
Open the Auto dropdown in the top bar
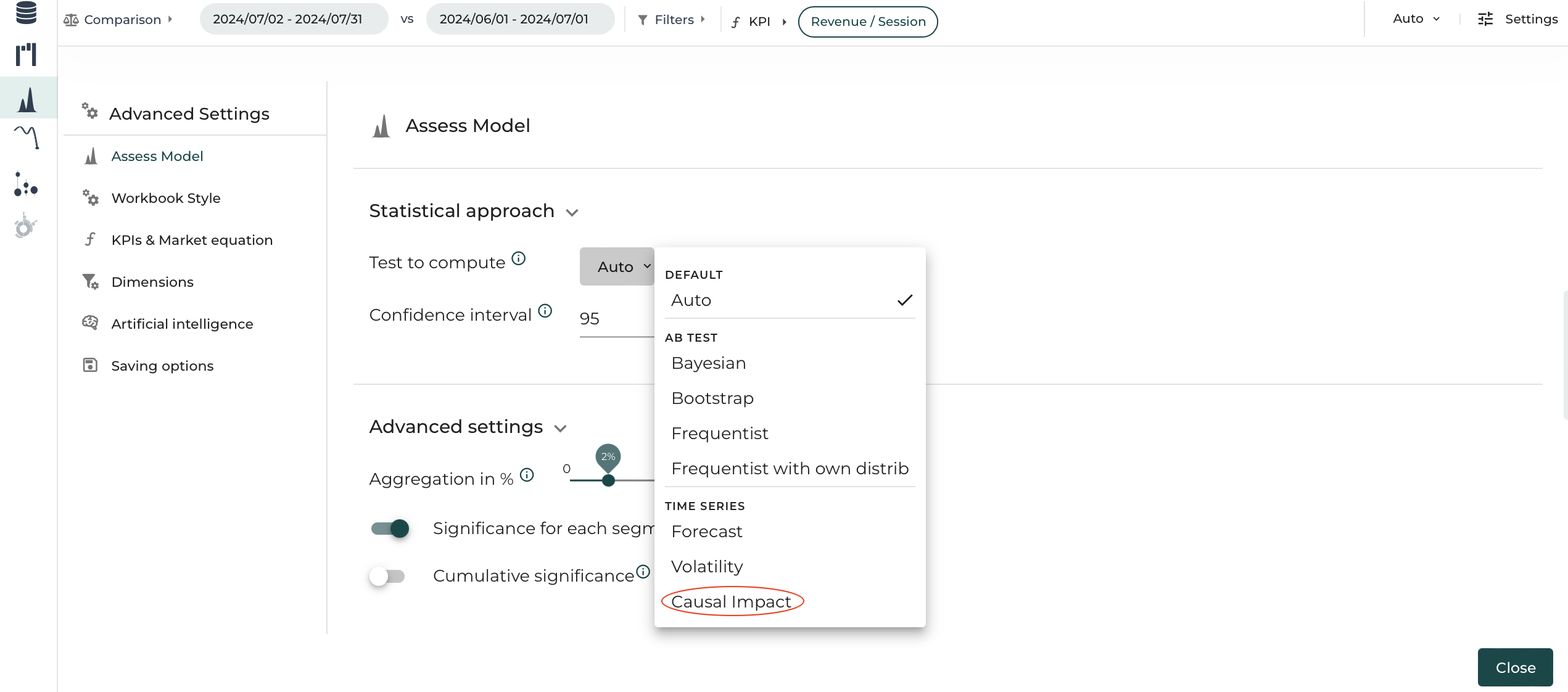pos(1416,19)
